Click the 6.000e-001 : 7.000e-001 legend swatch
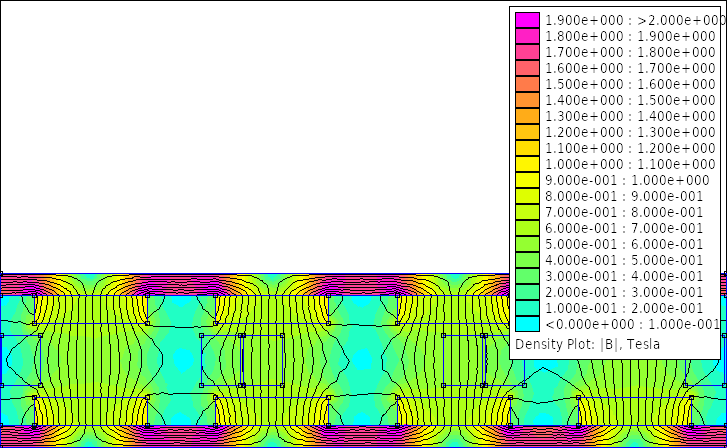The height and width of the screenshot is (448, 727). tap(527, 228)
